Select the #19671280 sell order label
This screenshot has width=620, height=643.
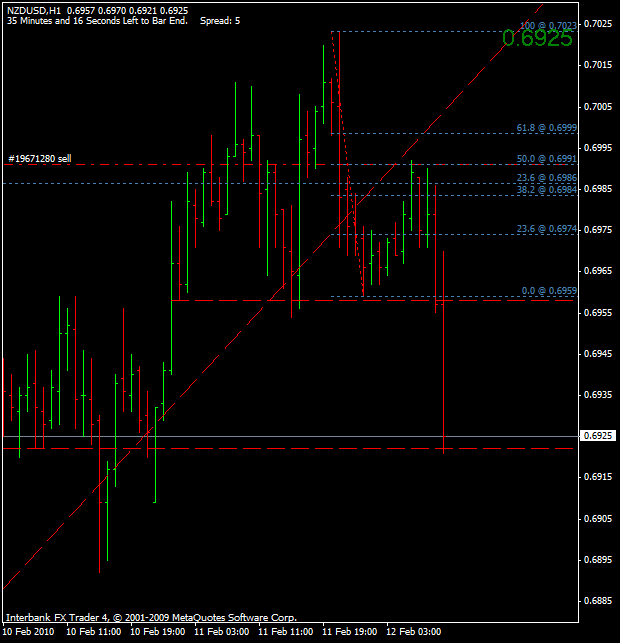click(40, 159)
